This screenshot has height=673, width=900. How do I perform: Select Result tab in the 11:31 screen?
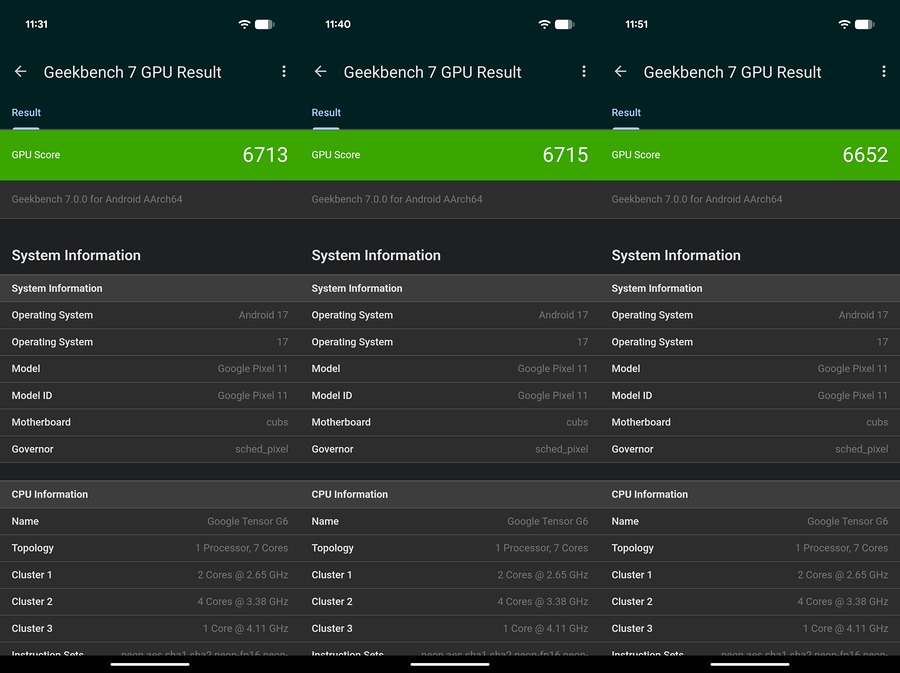click(x=26, y=112)
